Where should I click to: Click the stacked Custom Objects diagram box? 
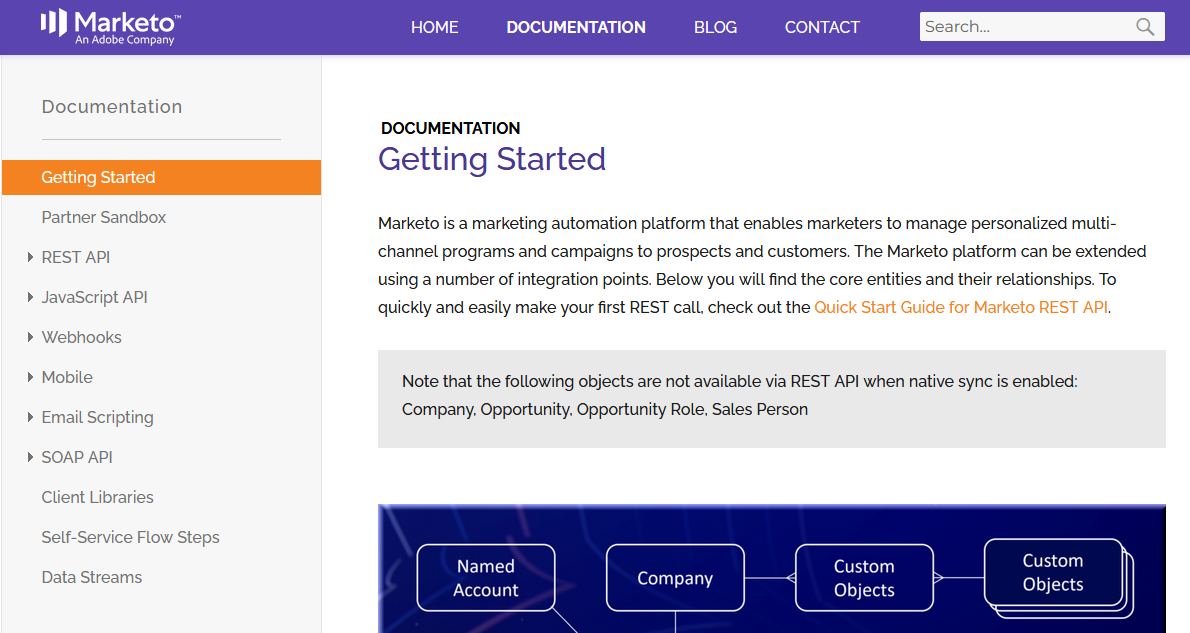click(1058, 578)
